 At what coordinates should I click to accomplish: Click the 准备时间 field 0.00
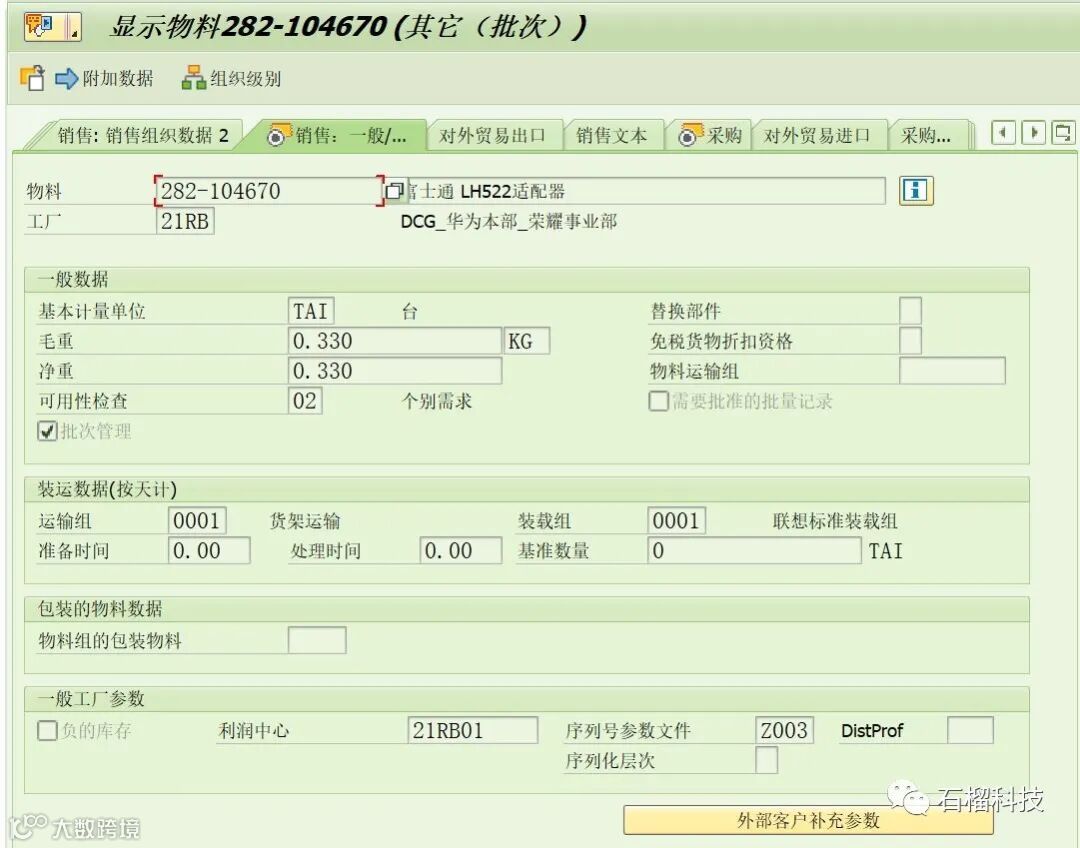[x=209, y=550]
